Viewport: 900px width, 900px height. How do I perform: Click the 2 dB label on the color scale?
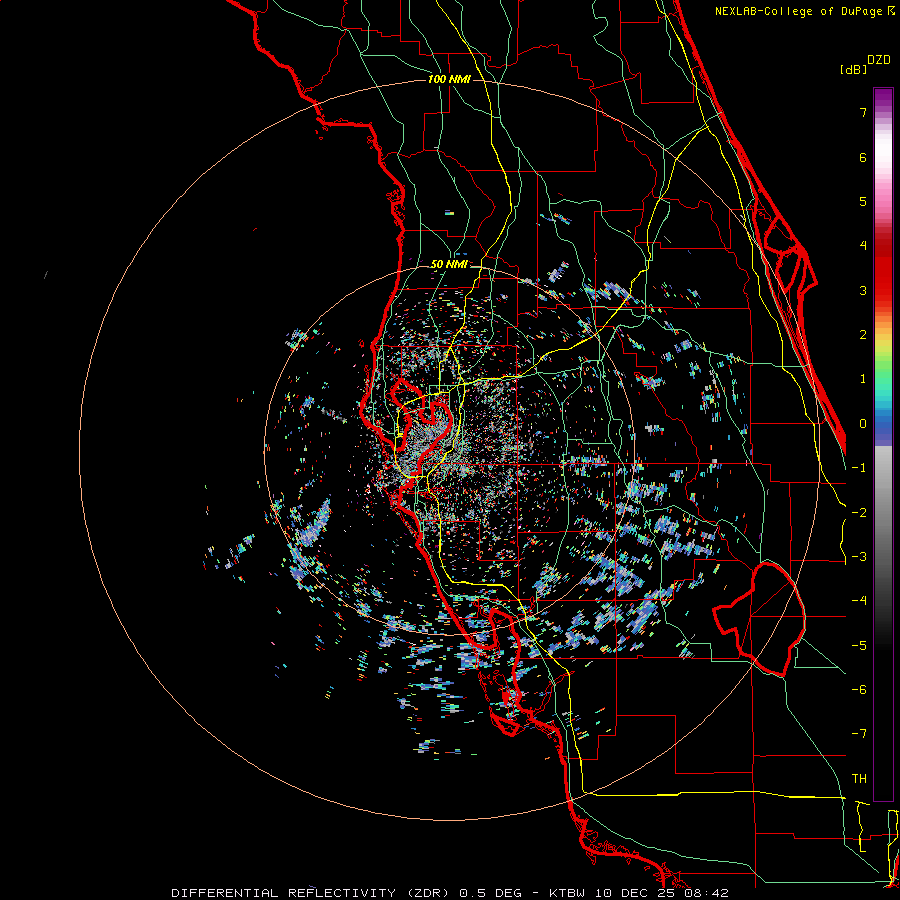click(863, 335)
